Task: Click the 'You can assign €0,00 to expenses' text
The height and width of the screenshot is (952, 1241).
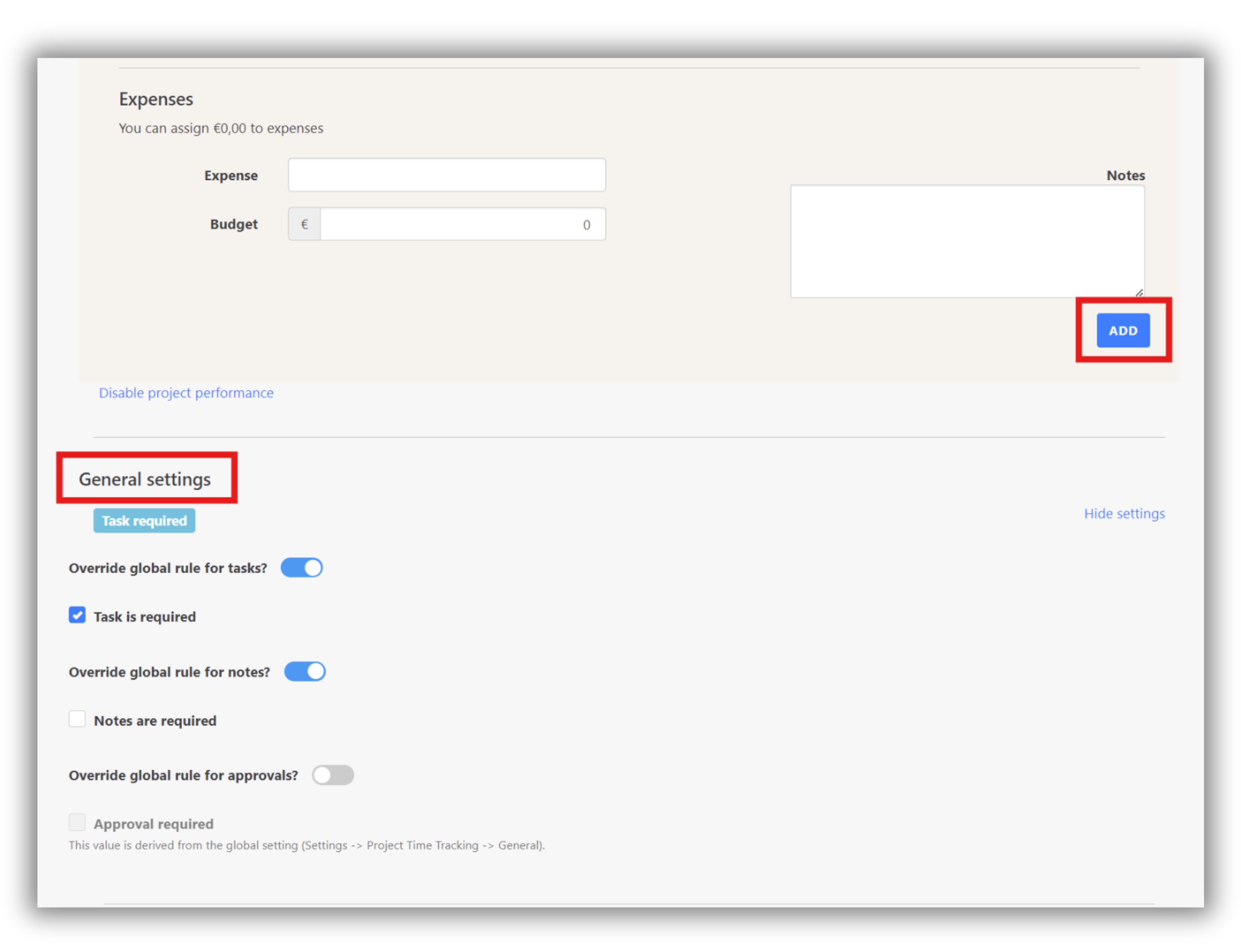Action: pos(220,128)
